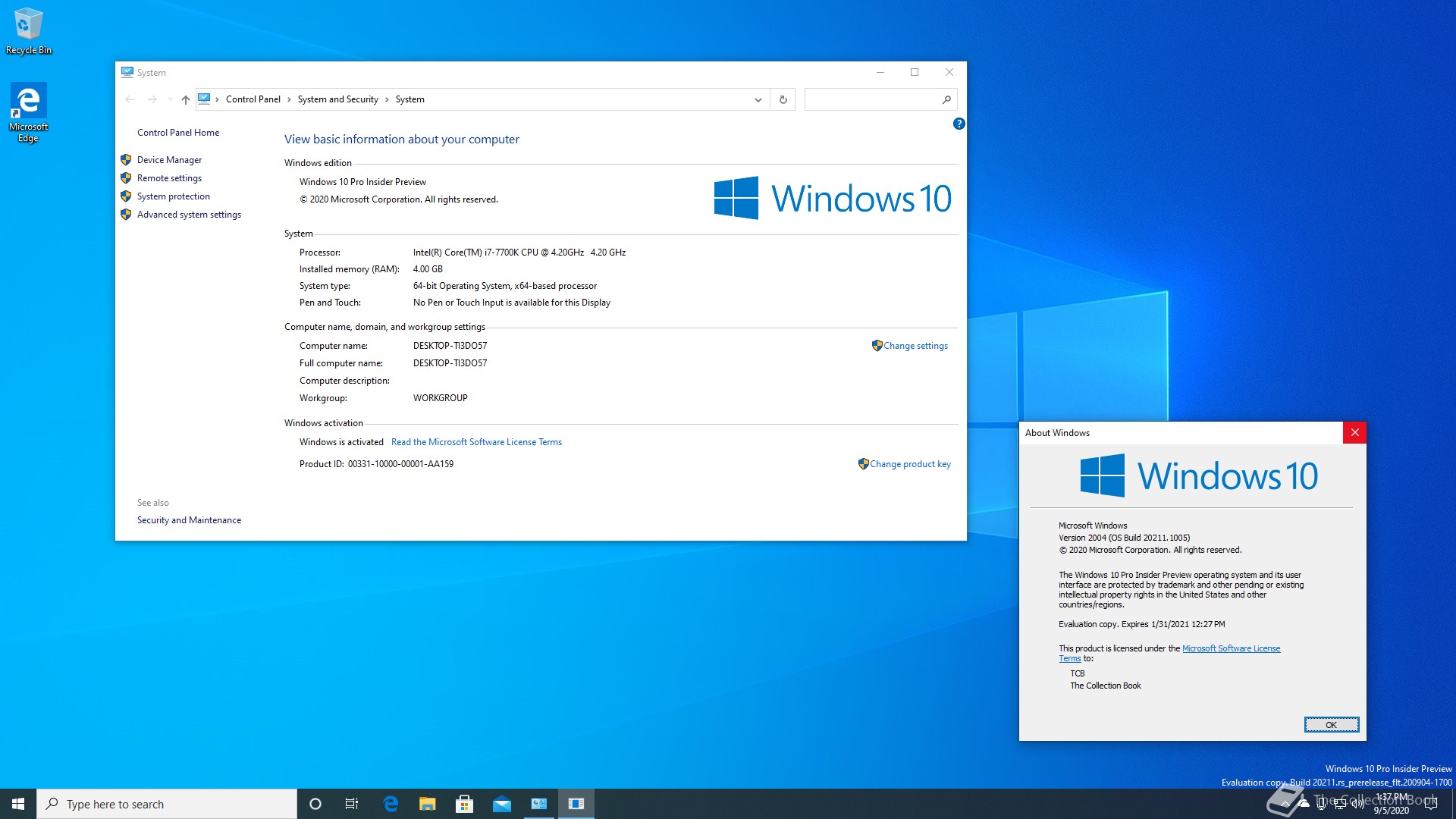Open the Microsoft Store from the taskbar
This screenshot has width=1456, height=819.
point(465,803)
